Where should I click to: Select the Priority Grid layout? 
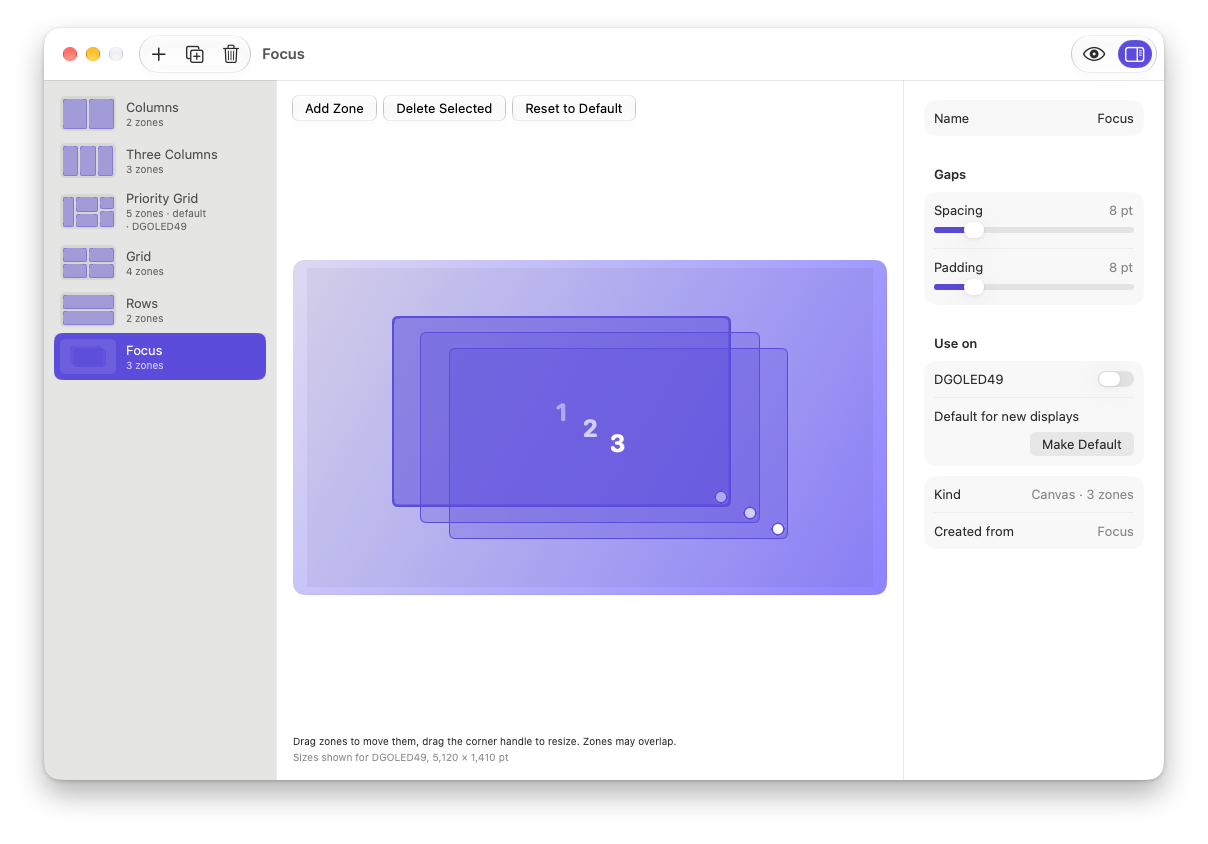click(160, 212)
